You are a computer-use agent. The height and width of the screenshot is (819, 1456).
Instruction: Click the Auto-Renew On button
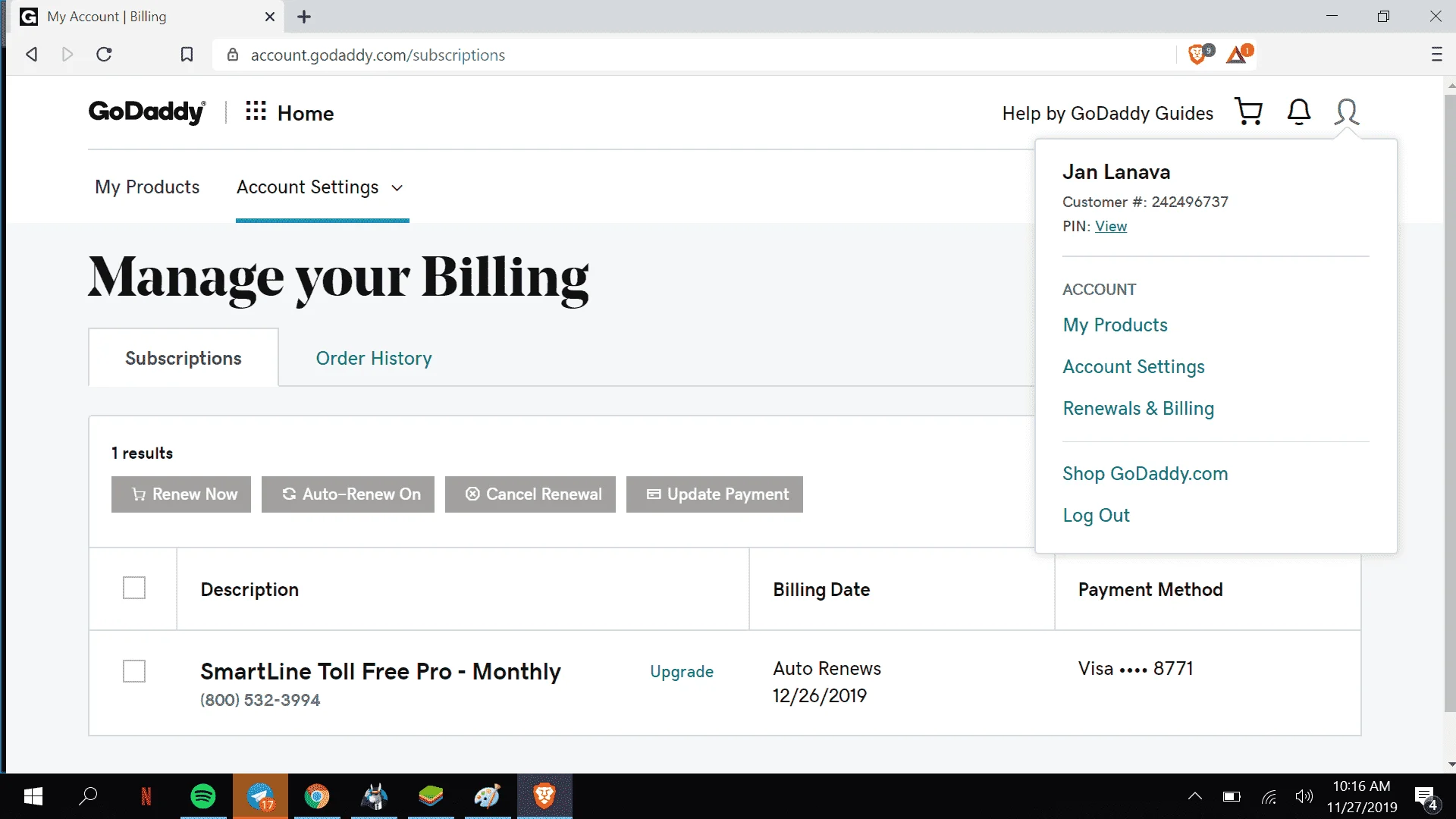coord(348,494)
